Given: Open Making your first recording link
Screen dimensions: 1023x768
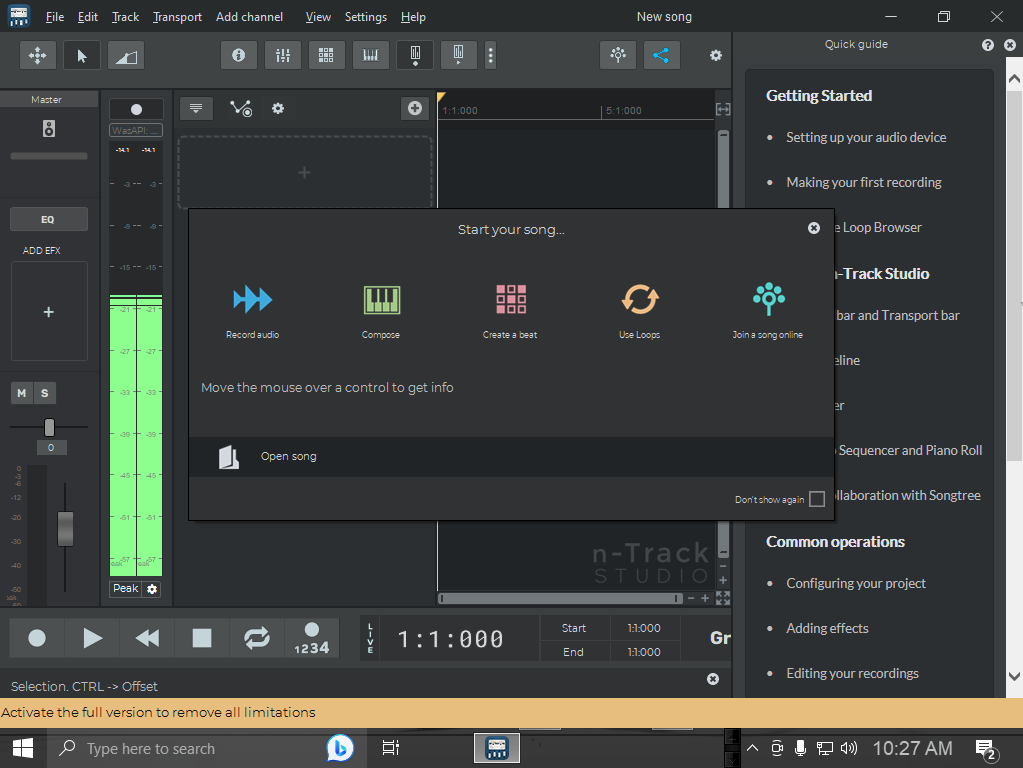Looking at the screenshot, I should click(x=864, y=183).
